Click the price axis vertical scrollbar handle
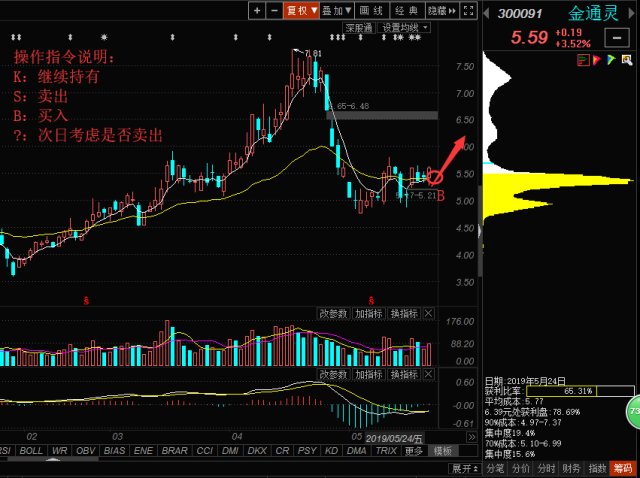The width and height of the screenshot is (640, 478). tap(480, 231)
